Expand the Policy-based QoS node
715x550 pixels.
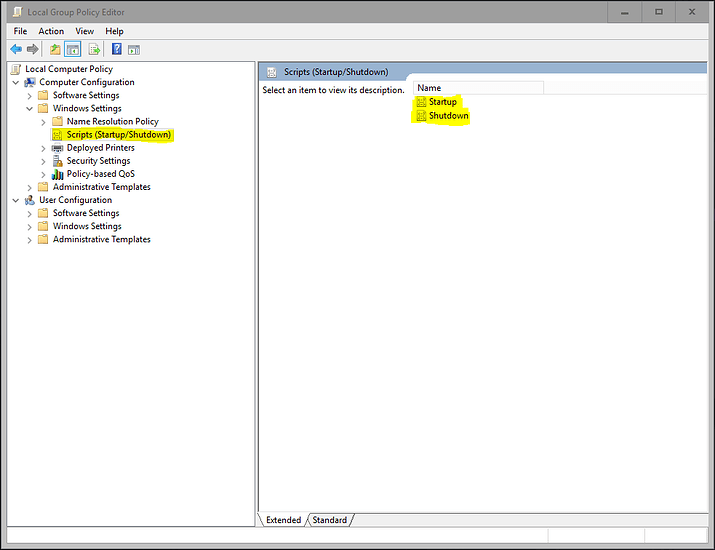[x=43, y=175]
